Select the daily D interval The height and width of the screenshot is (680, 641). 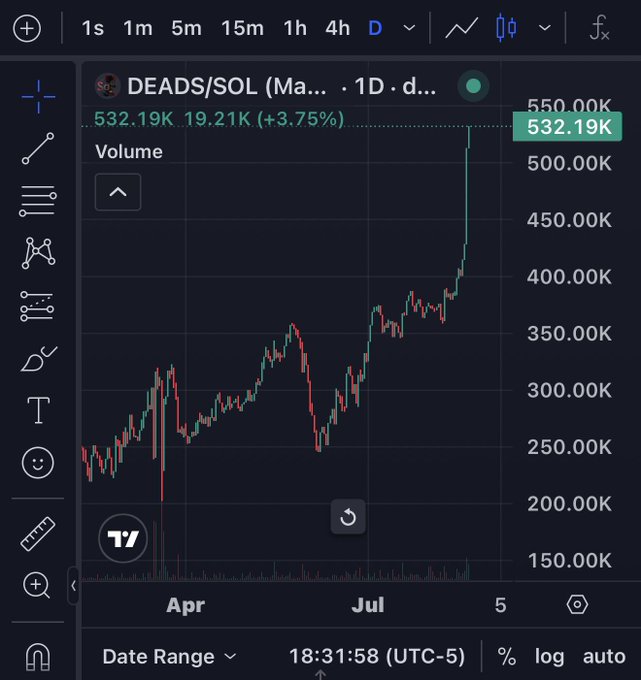(x=375, y=29)
